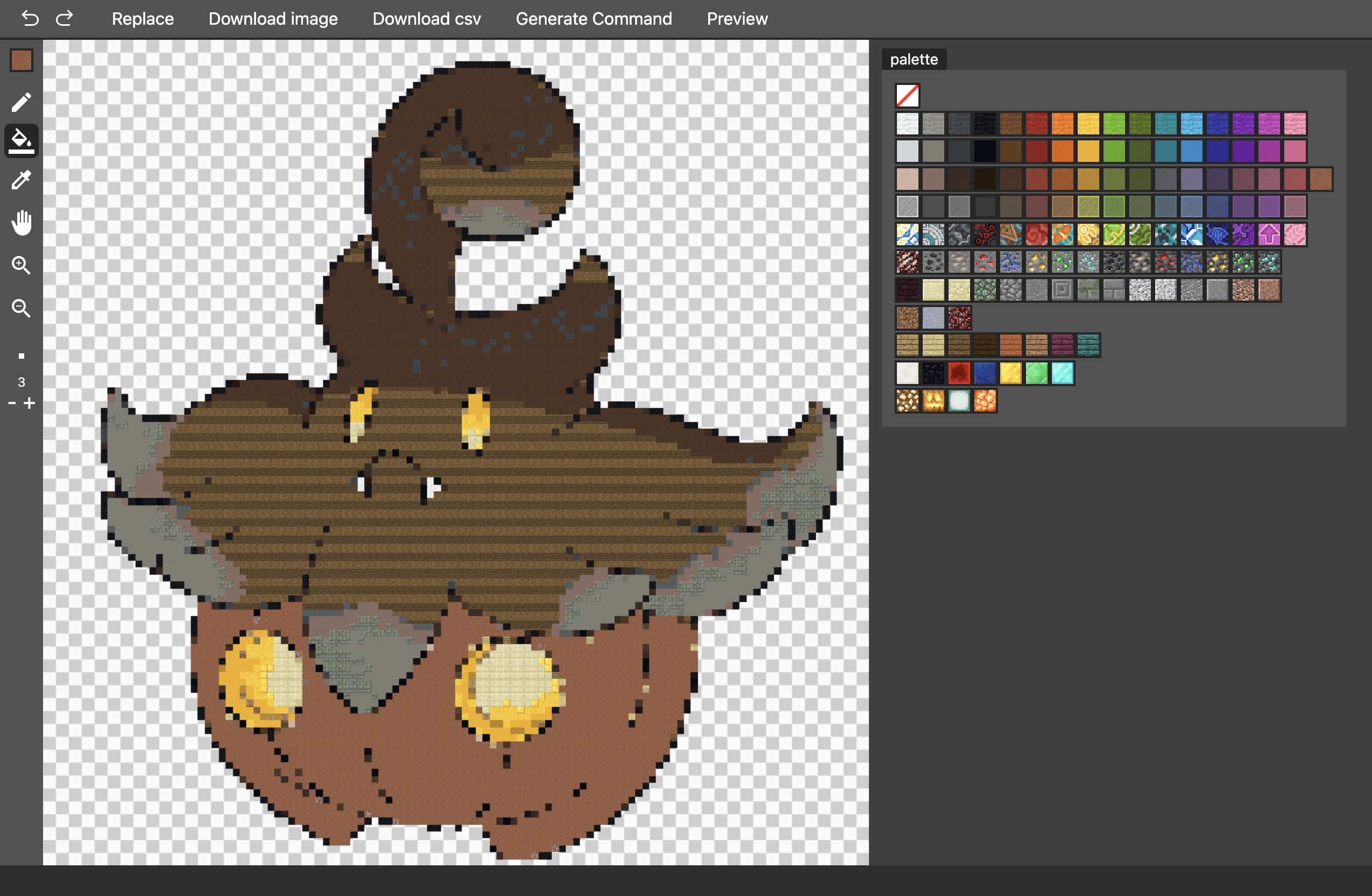The height and width of the screenshot is (896, 1372).
Task: Select the paint bucket fill tool
Action: [22, 140]
